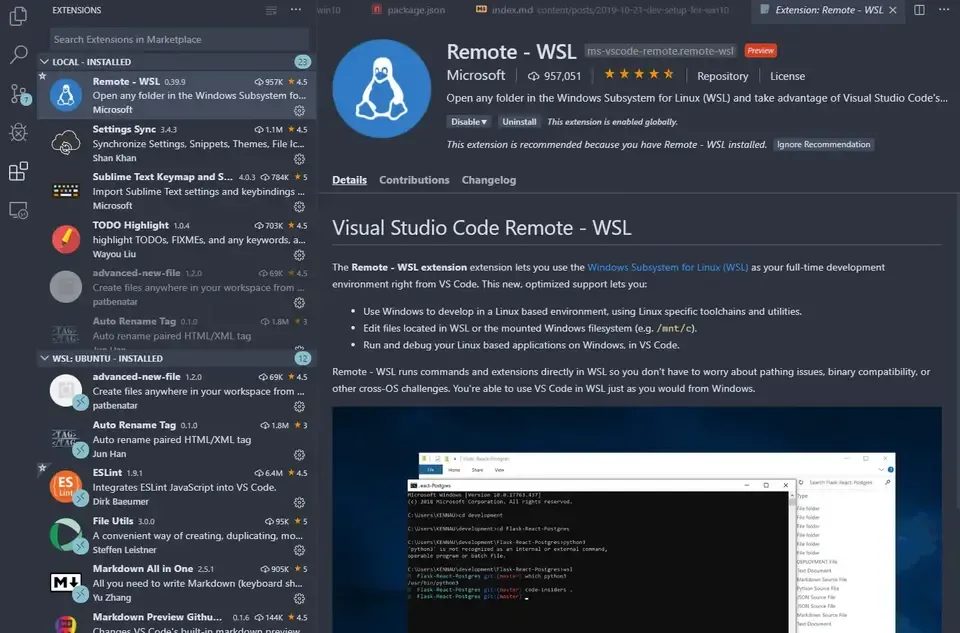This screenshot has width=960, height=633.
Task: Switch to the Contributions tab
Action: pyautogui.click(x=413, y=179)
